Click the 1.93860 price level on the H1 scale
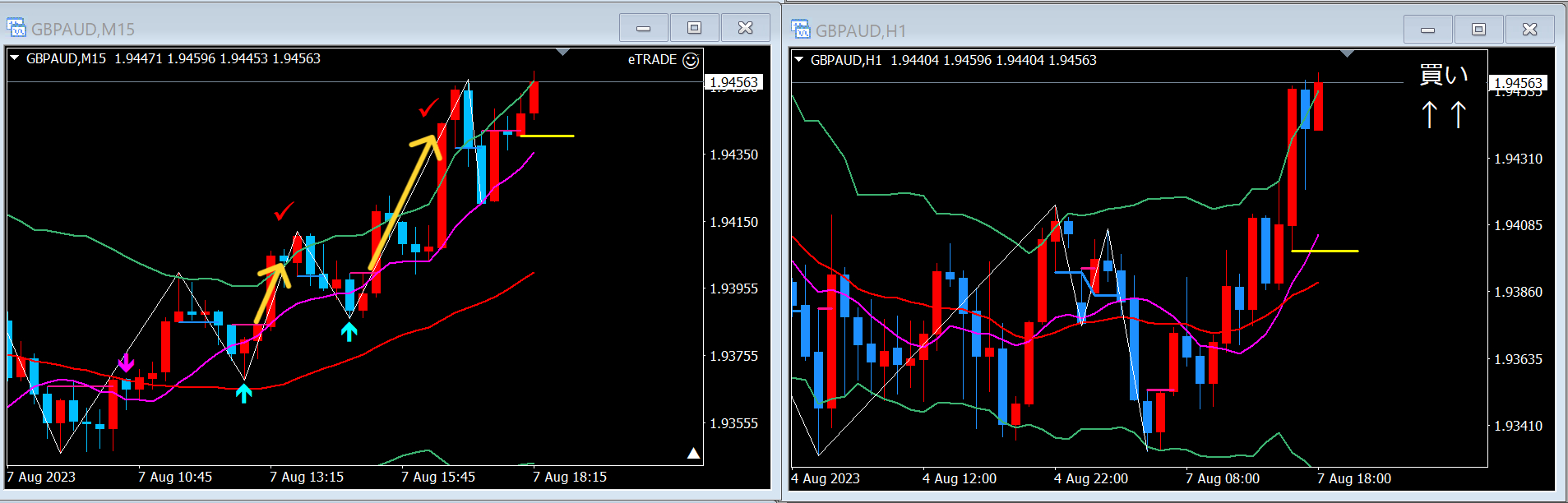The height and width of the screenshot is (503, 1568). tap(1519, 292)
